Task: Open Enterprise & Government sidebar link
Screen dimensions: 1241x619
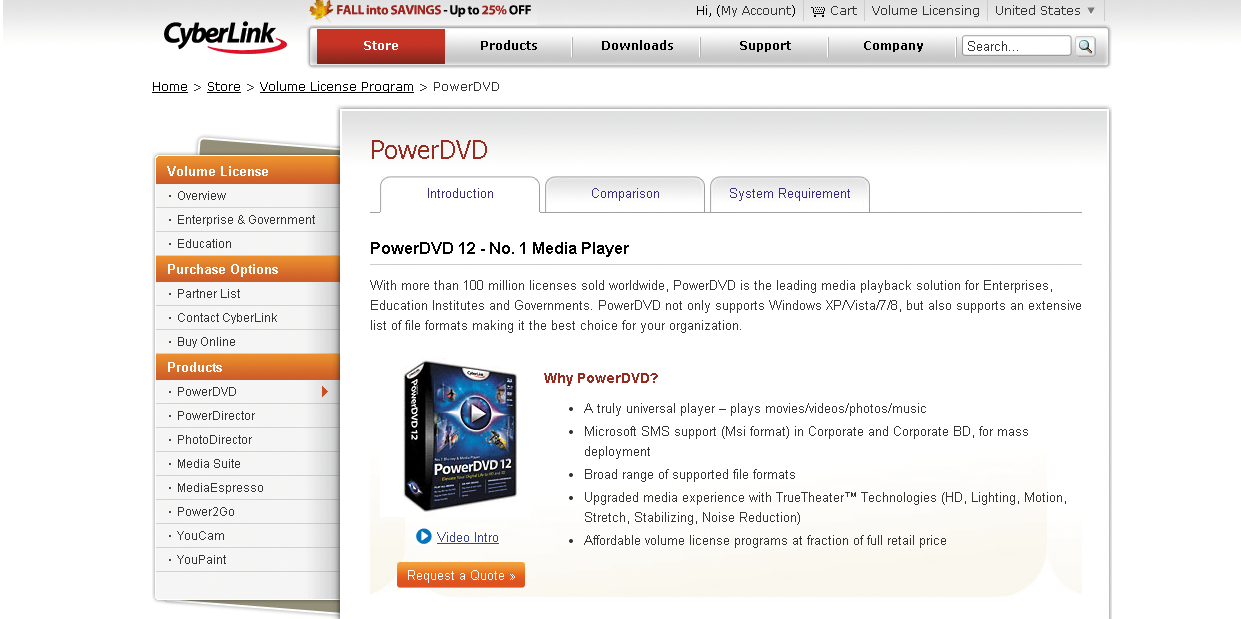Action: [246, 220]
